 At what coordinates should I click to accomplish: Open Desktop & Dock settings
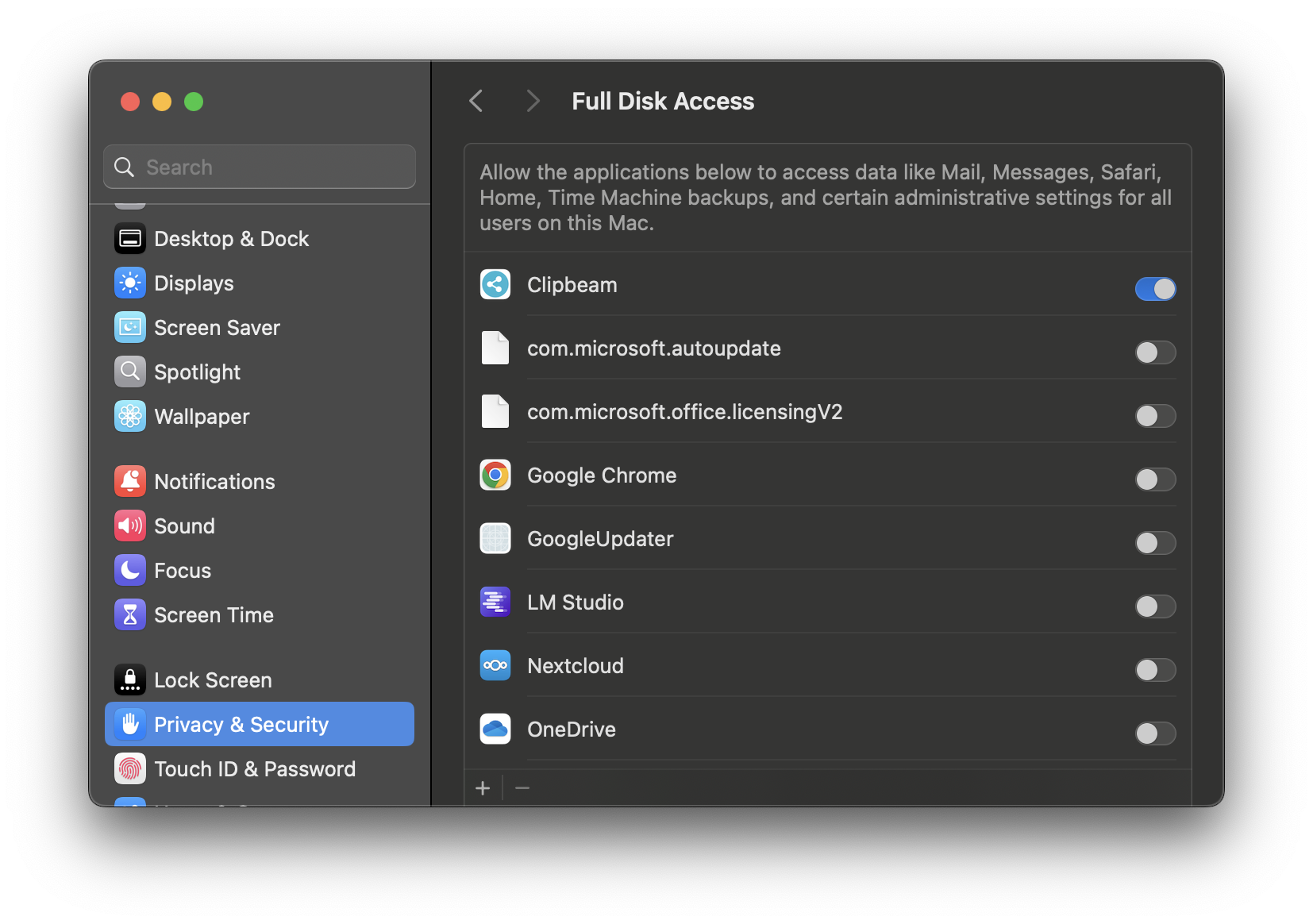260,238
